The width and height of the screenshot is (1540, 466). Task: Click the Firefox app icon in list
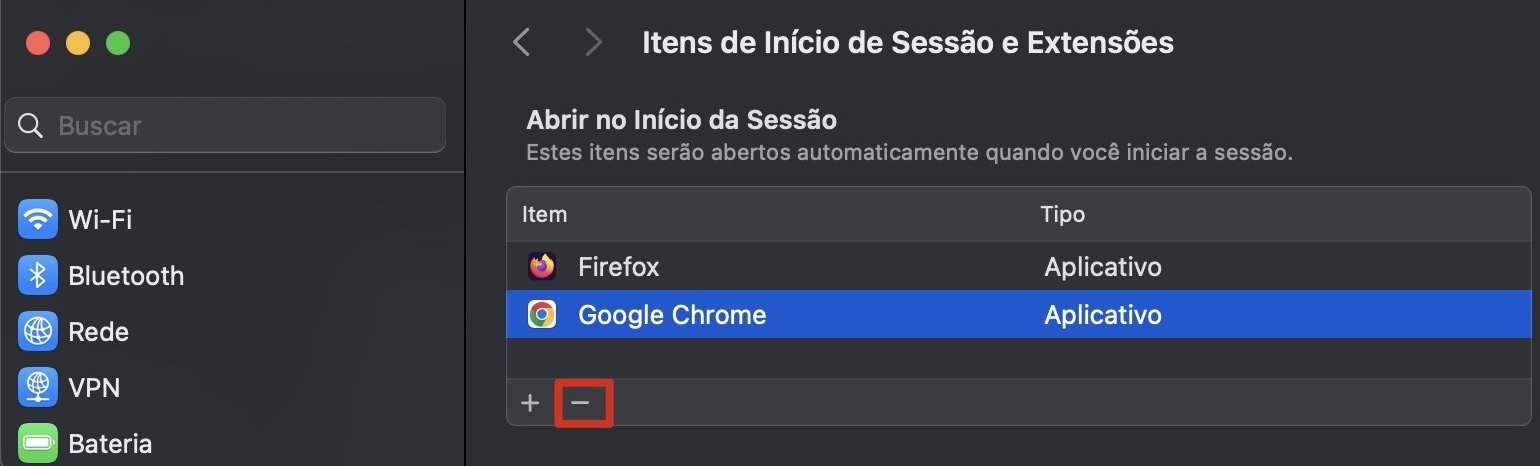tap(542, 267)
